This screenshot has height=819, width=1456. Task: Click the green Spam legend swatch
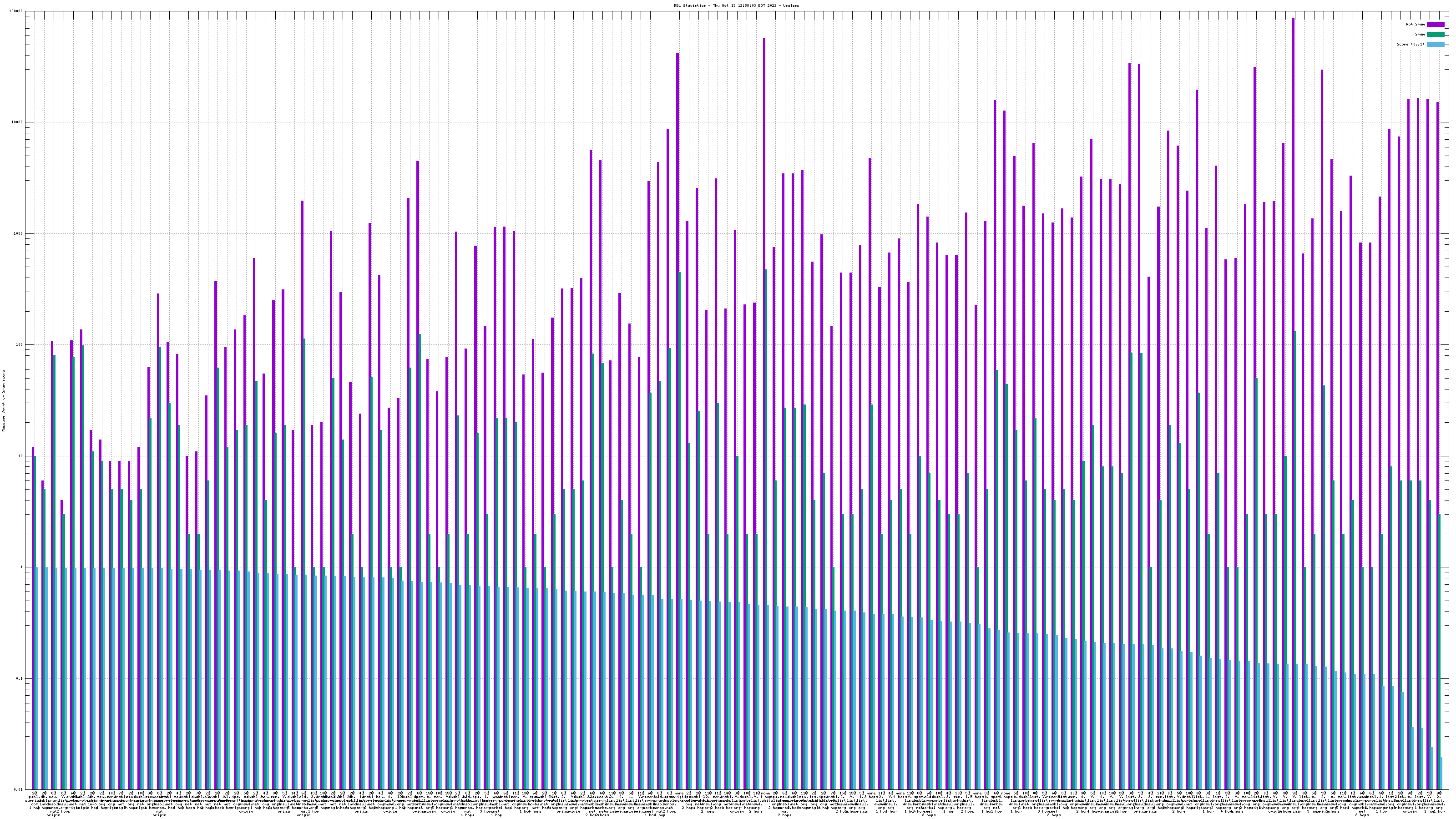coord(1436,35)
